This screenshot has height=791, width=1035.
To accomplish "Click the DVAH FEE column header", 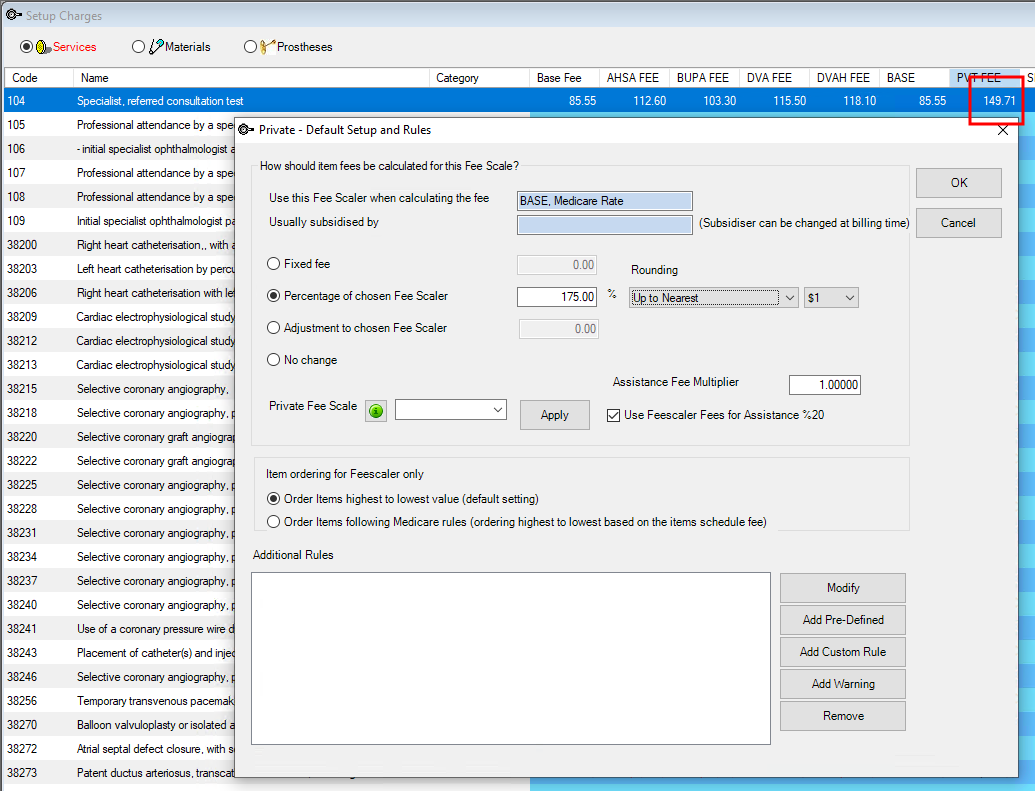I will coord(844,78).
